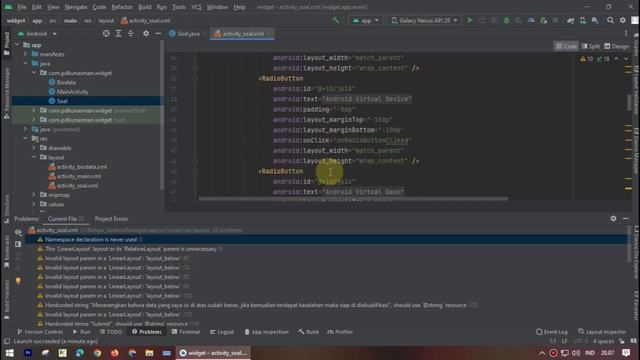Switch editor to Code view mode
Screen dimensions: 640x360
[566, 46]
